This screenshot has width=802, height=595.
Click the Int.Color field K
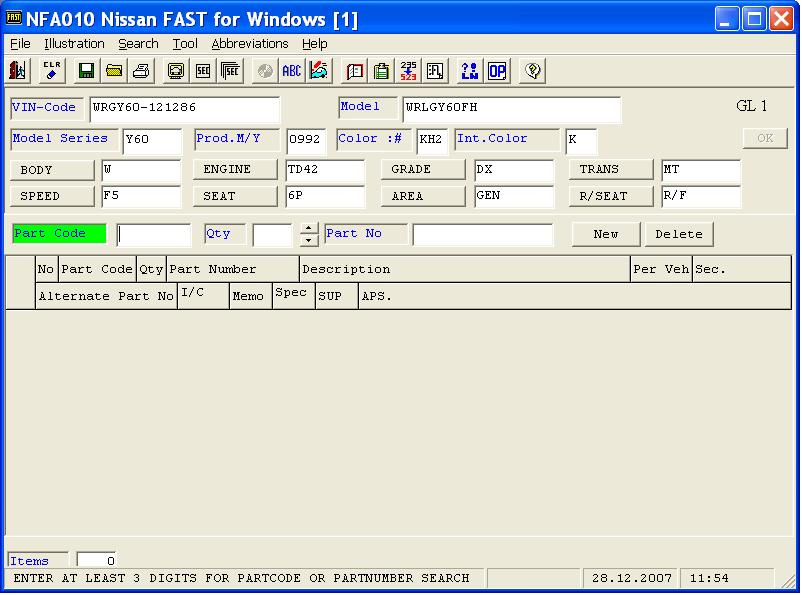(x=581, y=141)
